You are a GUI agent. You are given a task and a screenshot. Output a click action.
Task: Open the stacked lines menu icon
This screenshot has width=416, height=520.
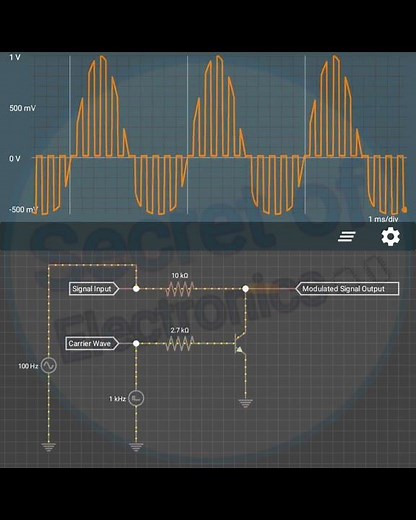coord(347,237)
